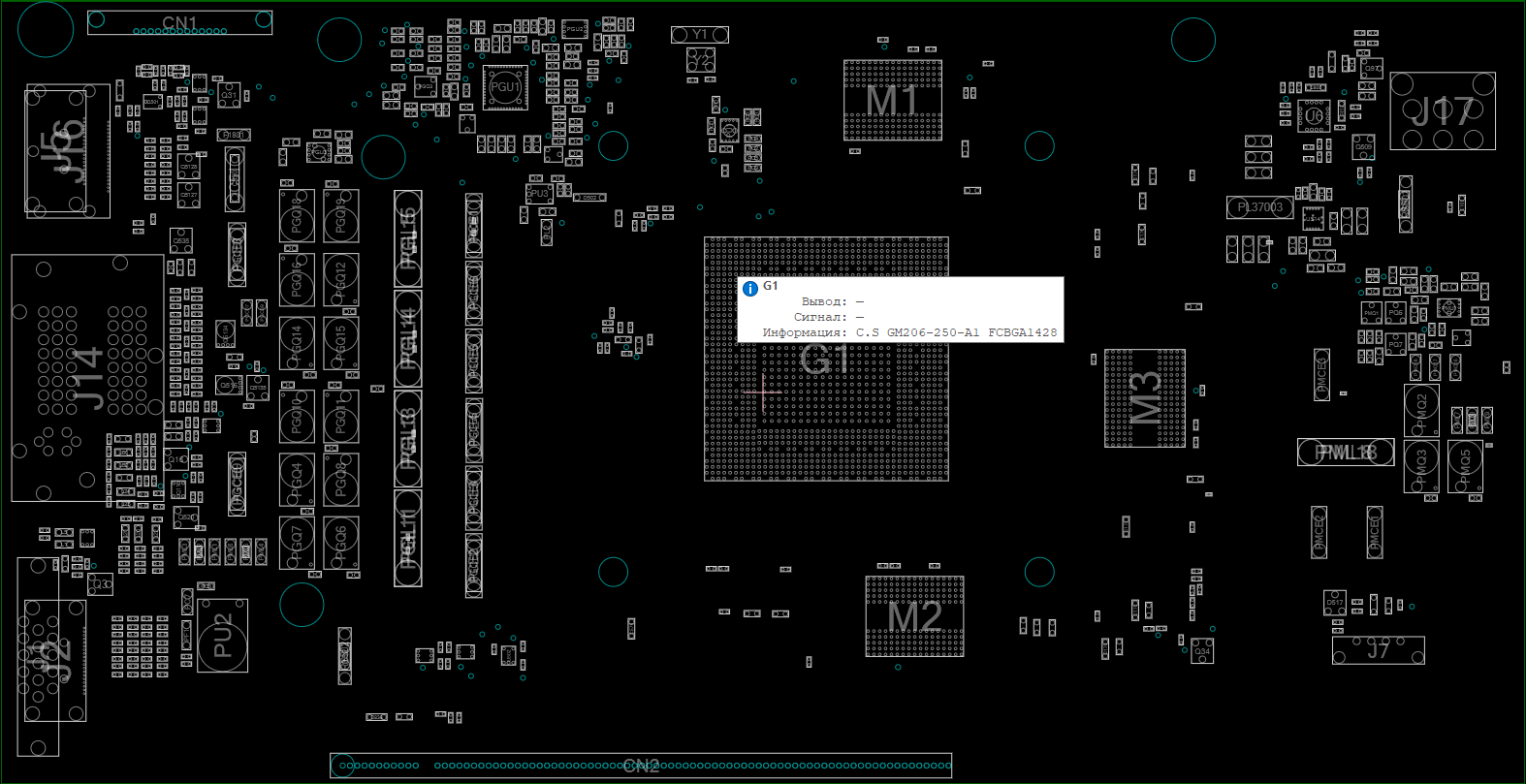Click the CN1 connector at top left
Viewport: 1526px width, 784px height.
coord(179,22)
